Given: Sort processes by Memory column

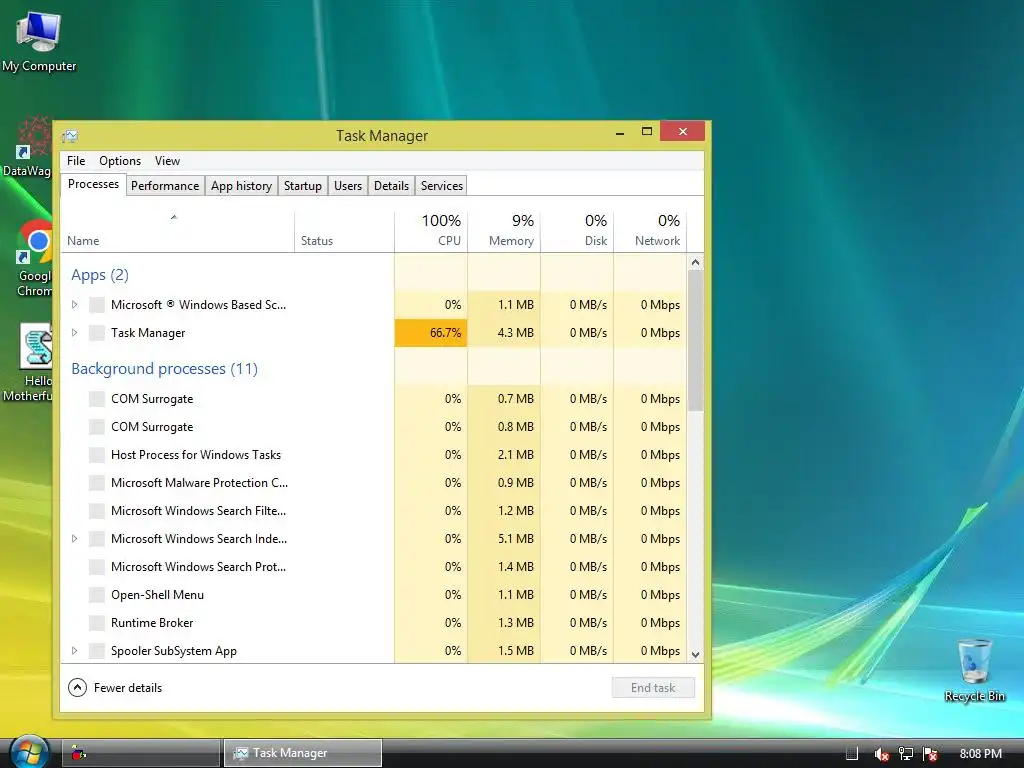Looking at the screenshot, I should [504, 232].
